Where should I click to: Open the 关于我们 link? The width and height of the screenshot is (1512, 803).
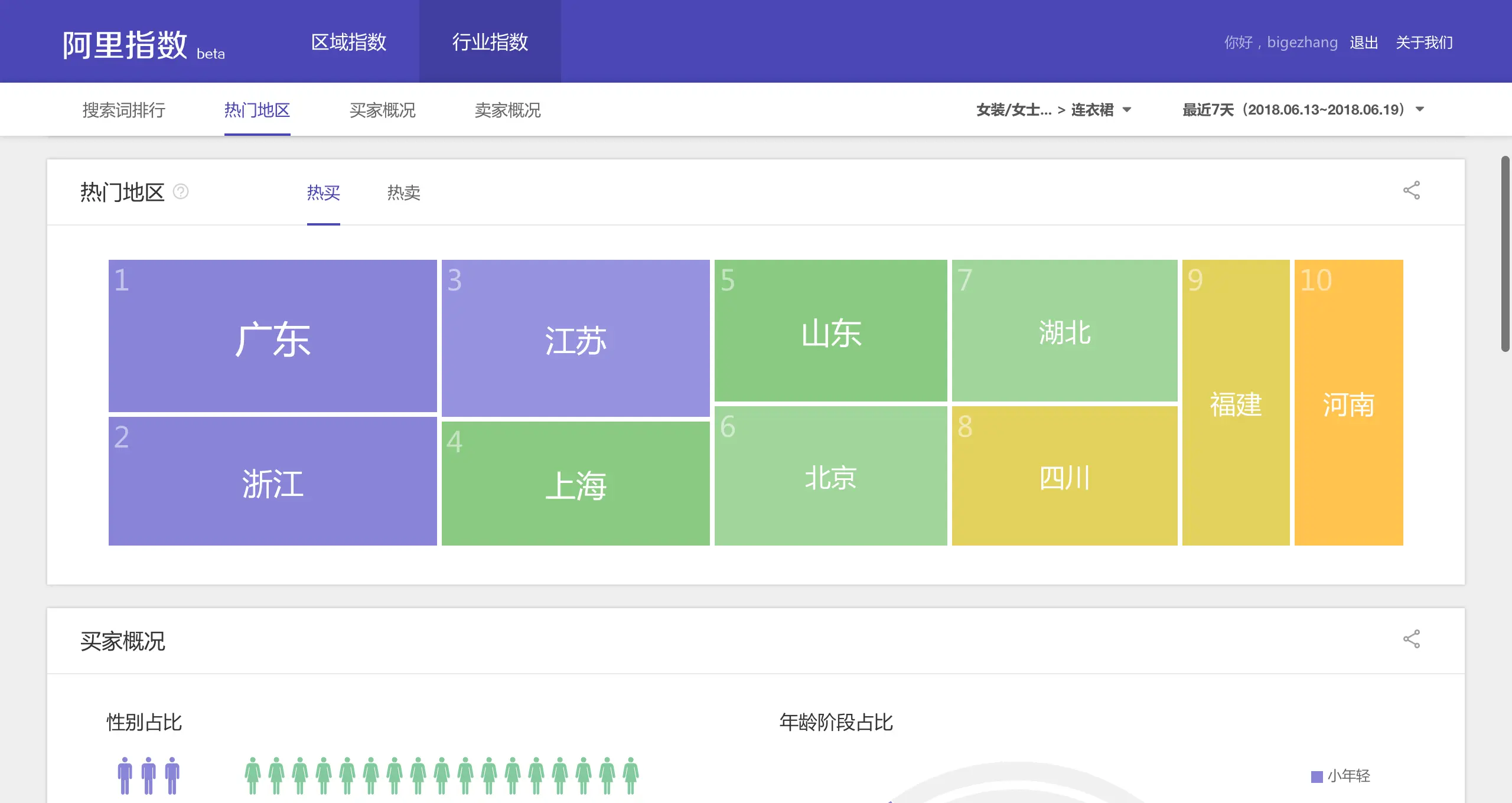click(x=1424, y=43)
